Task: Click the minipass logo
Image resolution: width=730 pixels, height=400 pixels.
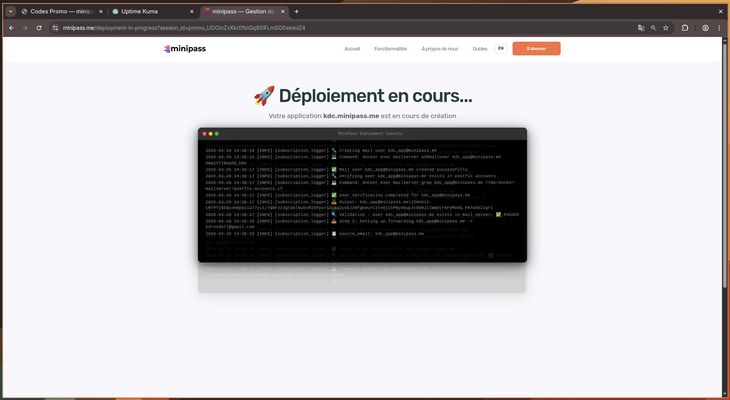Action: pyautogui.click(x=185, y=49)
